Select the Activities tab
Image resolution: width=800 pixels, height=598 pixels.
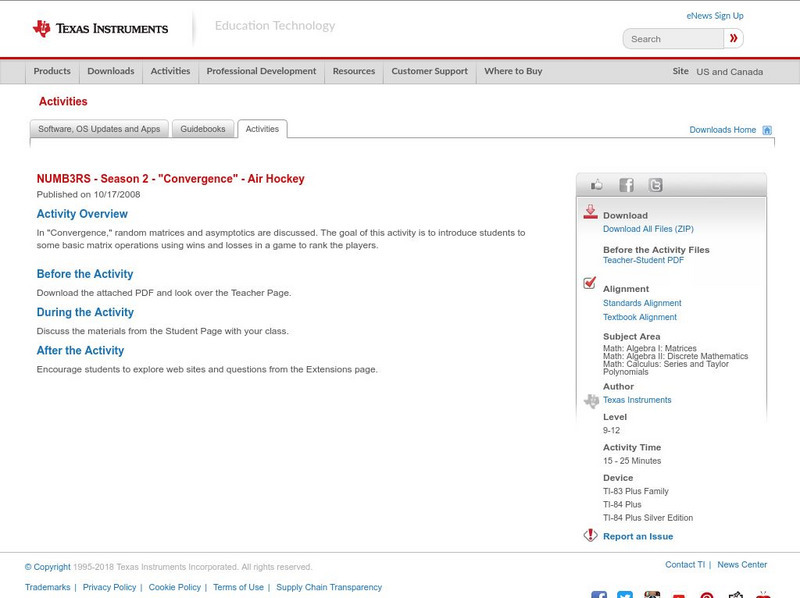click(262, 129)
